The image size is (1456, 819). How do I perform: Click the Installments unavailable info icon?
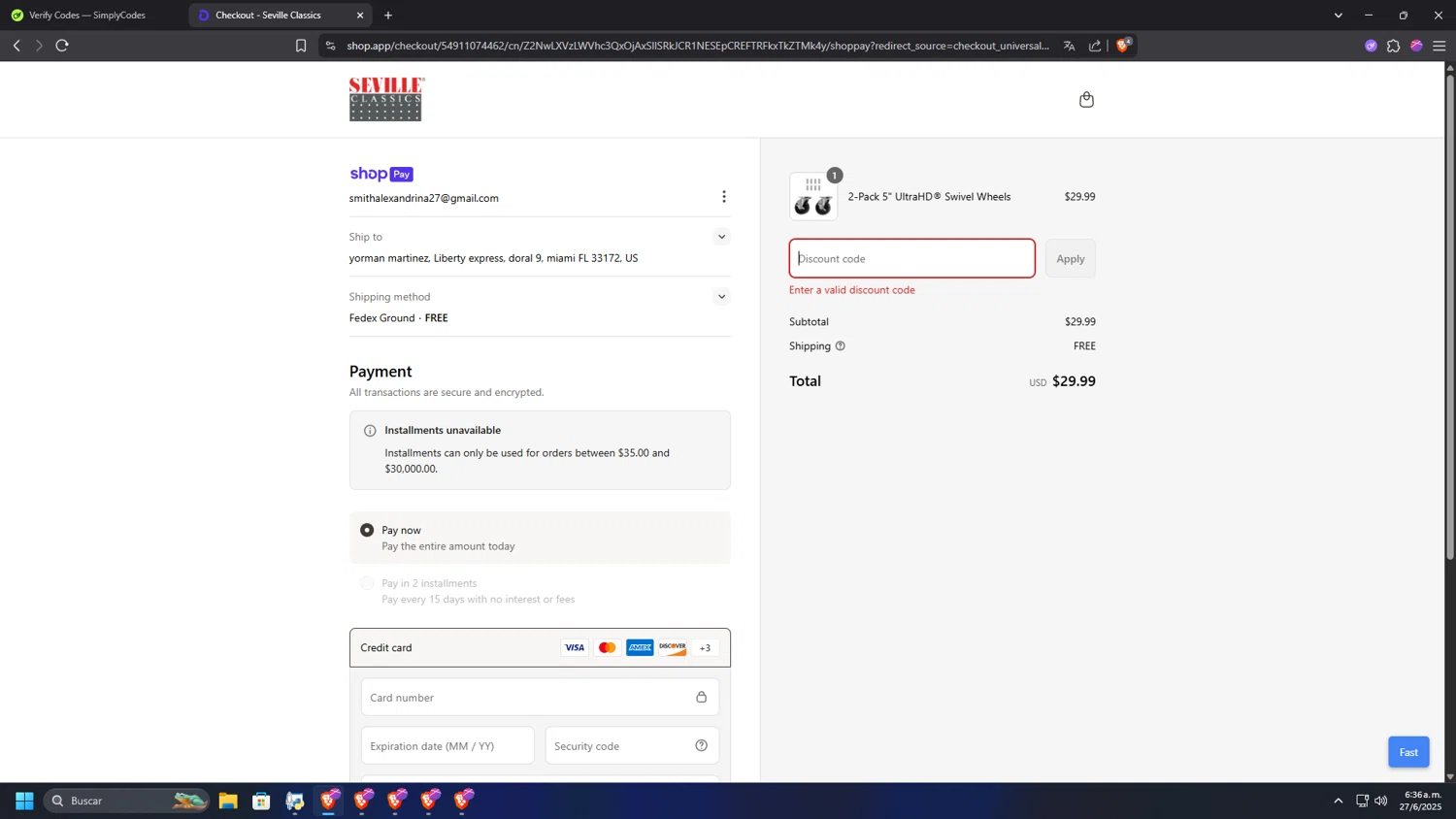click(x=370, y=431)
